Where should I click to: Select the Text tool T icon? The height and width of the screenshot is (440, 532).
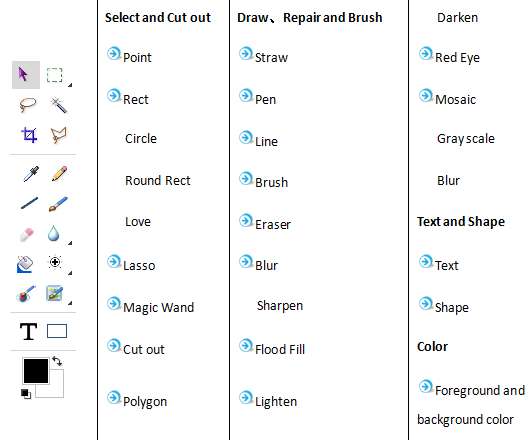[x=28, y=331]
